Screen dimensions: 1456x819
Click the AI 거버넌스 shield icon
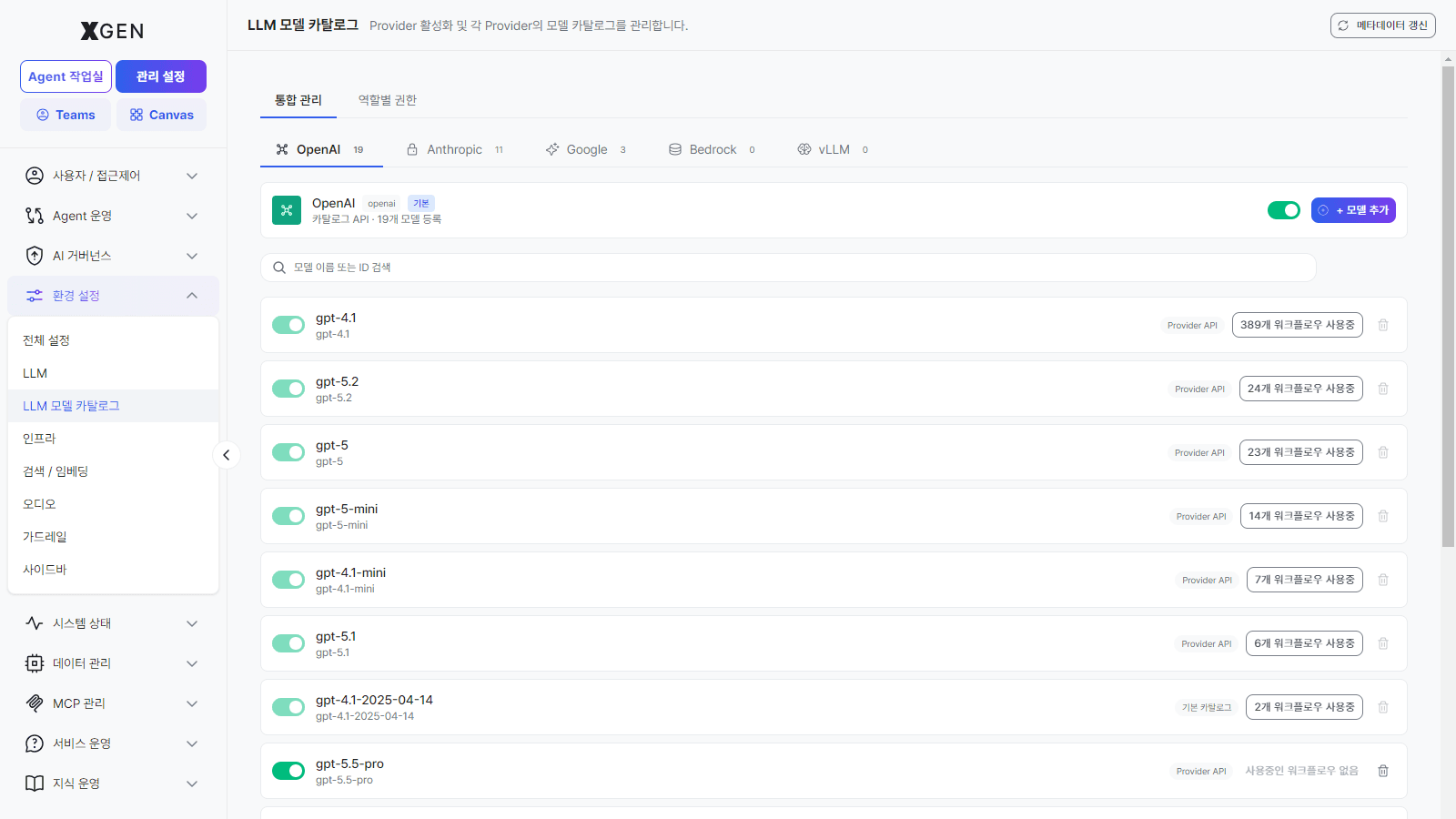tap(35, 256)
